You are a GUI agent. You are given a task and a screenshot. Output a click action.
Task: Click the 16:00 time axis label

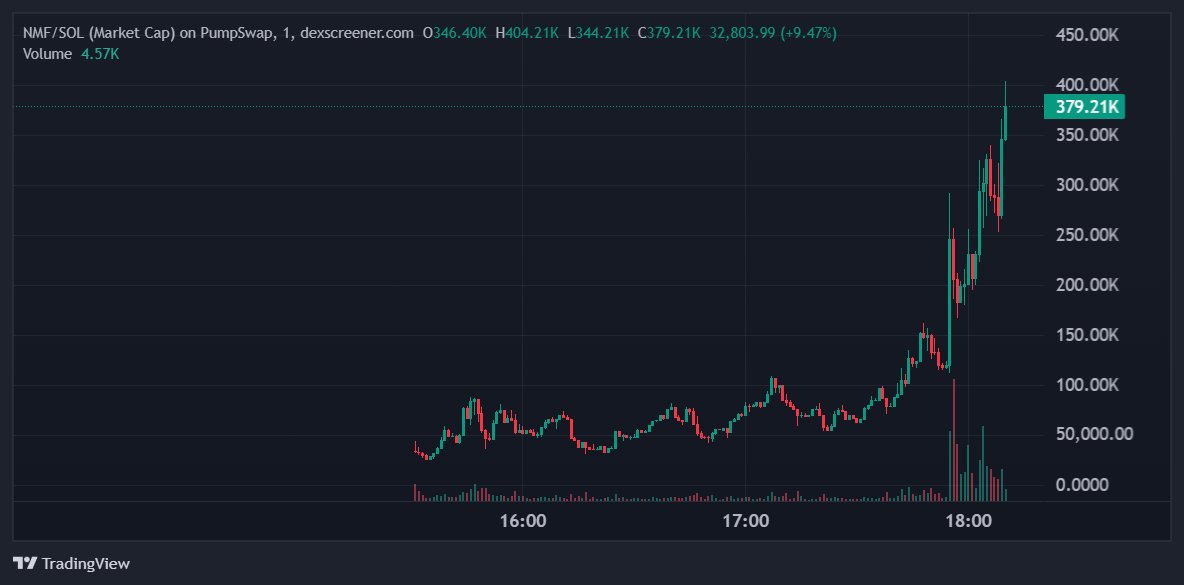[523, 522]
